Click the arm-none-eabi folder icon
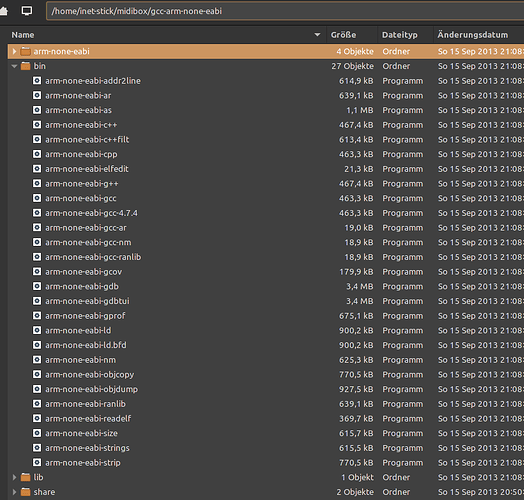Viewport: 524px width, 500px height. [25, 51]
